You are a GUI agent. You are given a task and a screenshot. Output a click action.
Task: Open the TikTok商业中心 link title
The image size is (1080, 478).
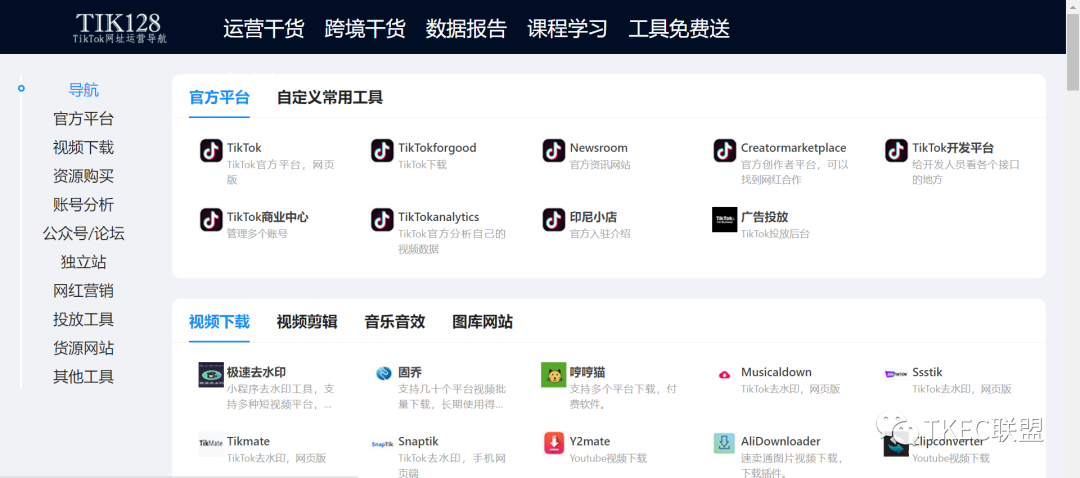click(267, 218)
